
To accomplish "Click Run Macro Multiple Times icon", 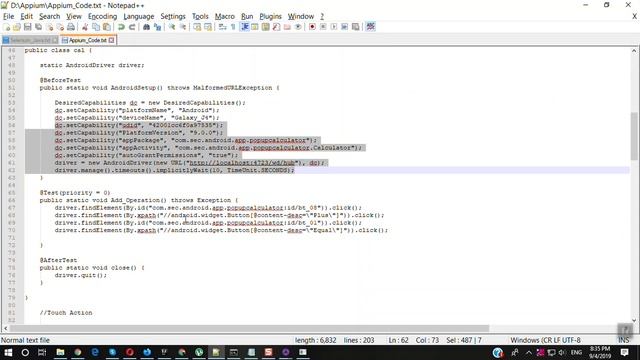I will pyautogui.click(x=344, y=27).
